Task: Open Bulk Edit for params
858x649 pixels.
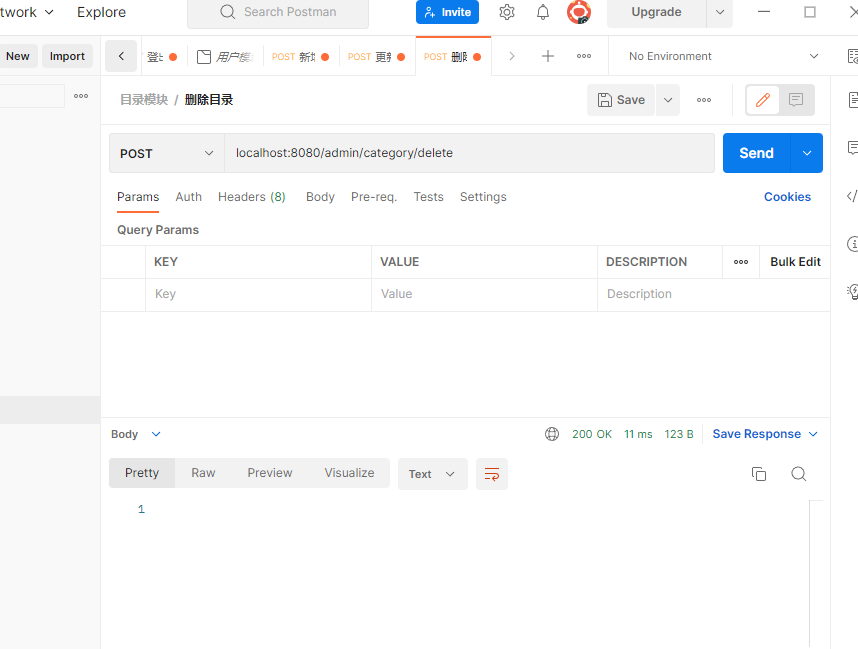Action: [795, 262]
